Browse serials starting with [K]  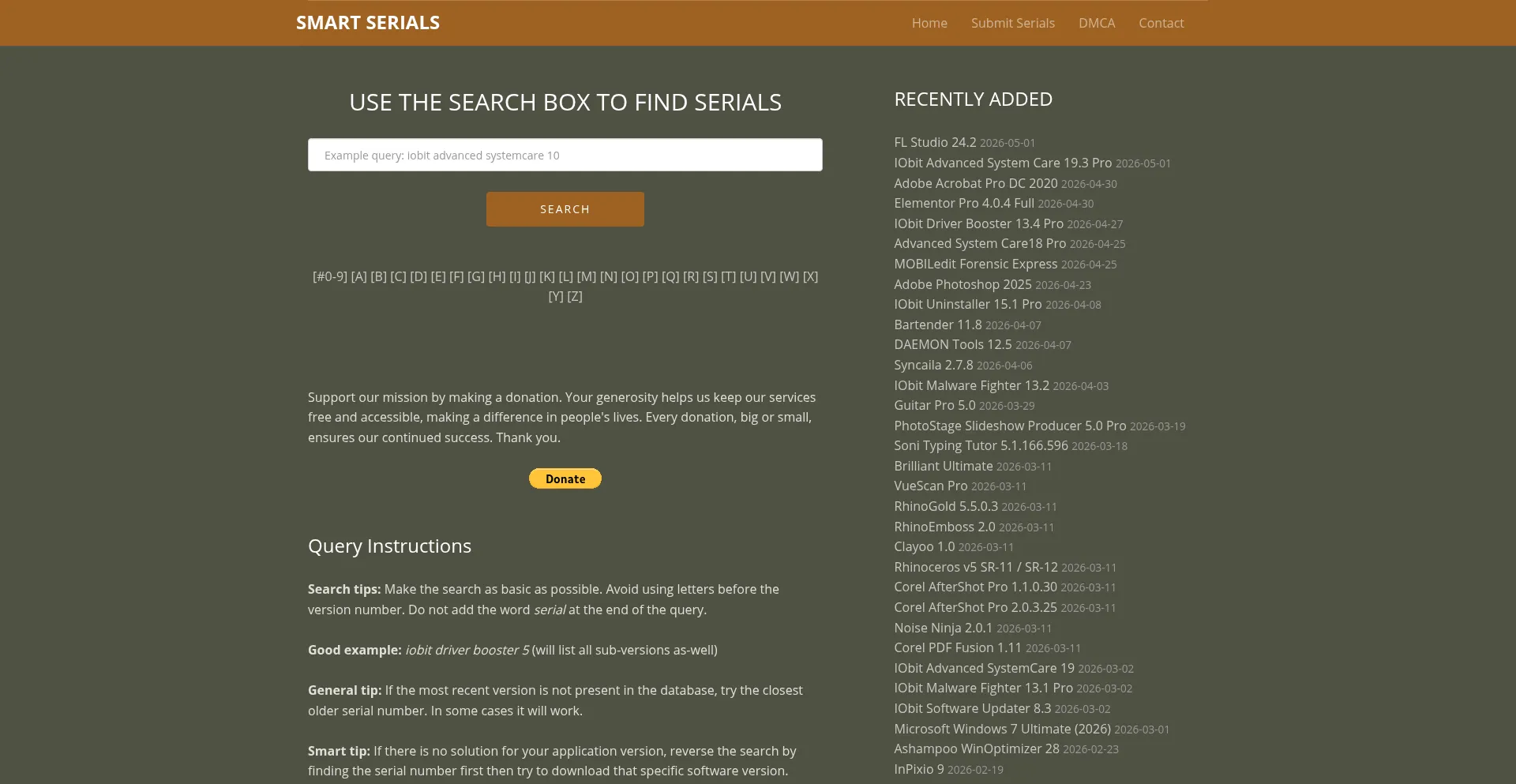[547, 276]
